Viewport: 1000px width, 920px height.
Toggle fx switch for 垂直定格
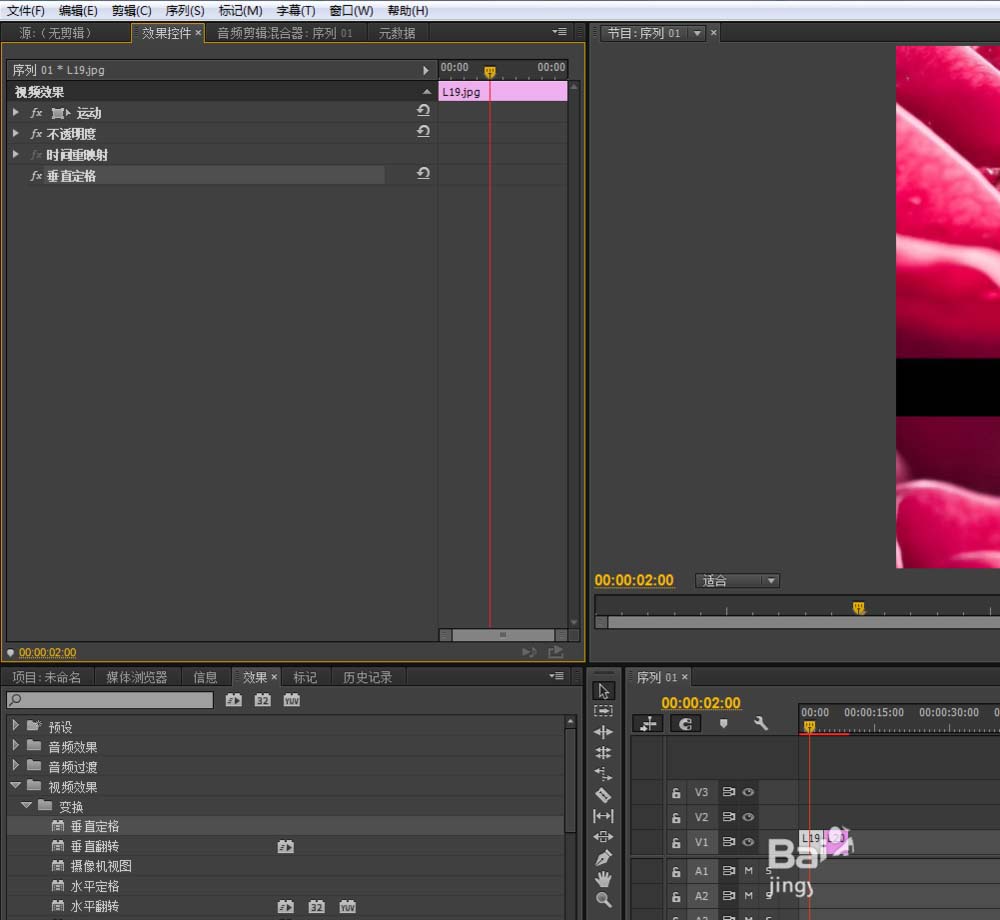36,176
